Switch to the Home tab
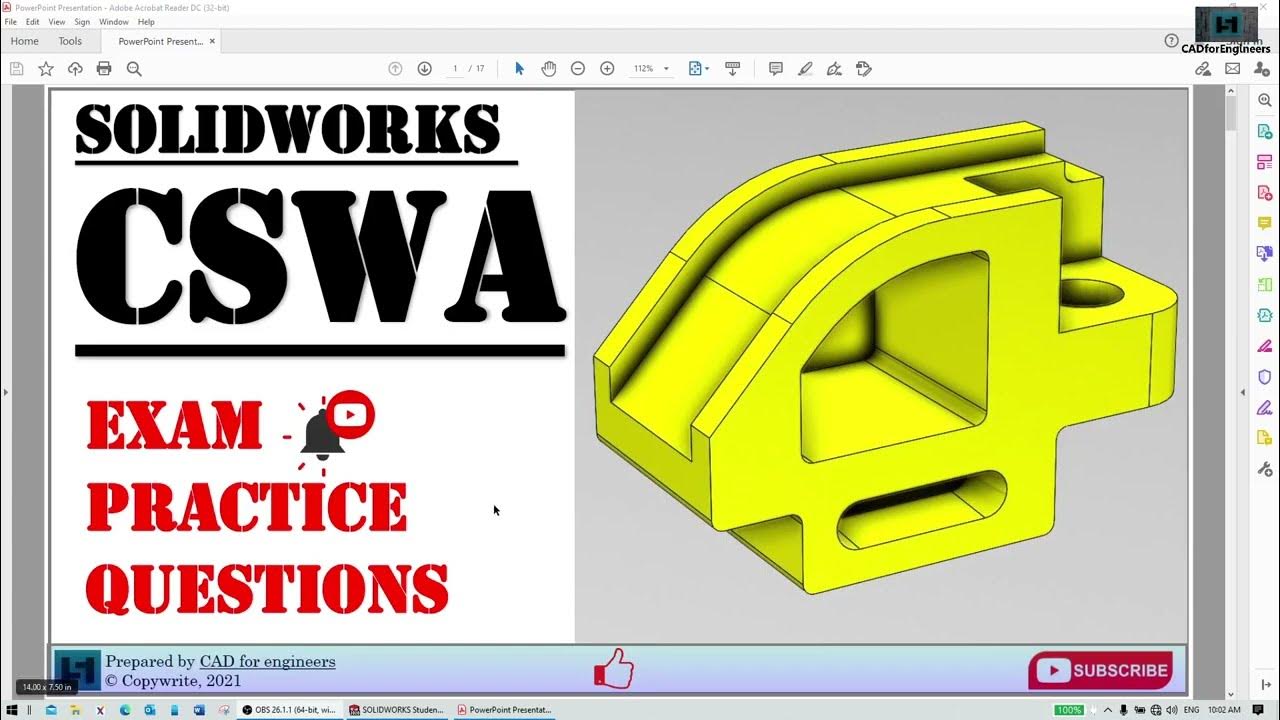Viewport: 1280px width, 720px height. (24, 41)
